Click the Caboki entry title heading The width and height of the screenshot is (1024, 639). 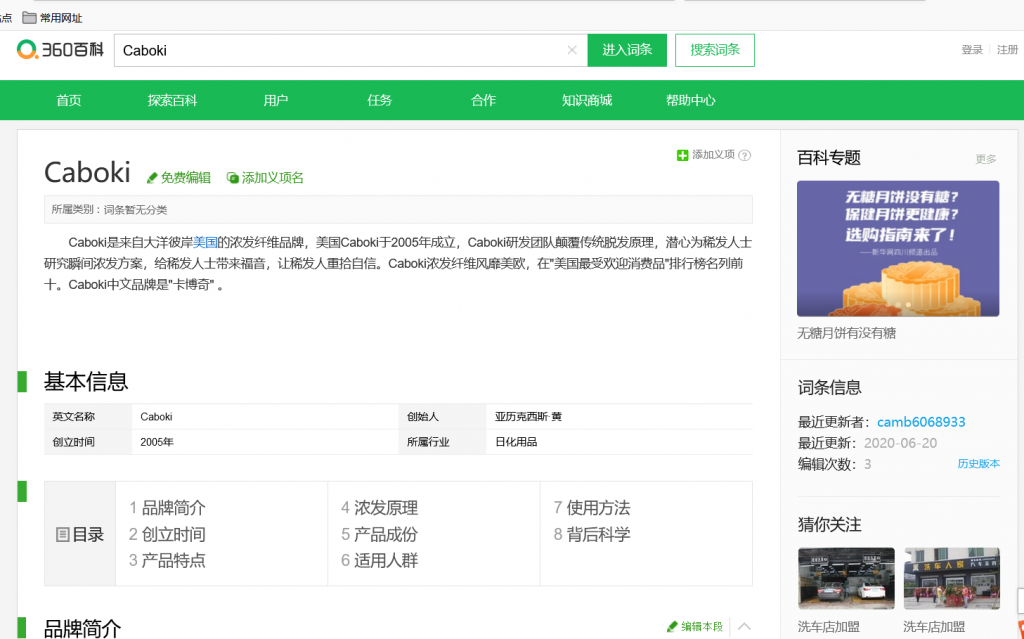tap(87, 172)
